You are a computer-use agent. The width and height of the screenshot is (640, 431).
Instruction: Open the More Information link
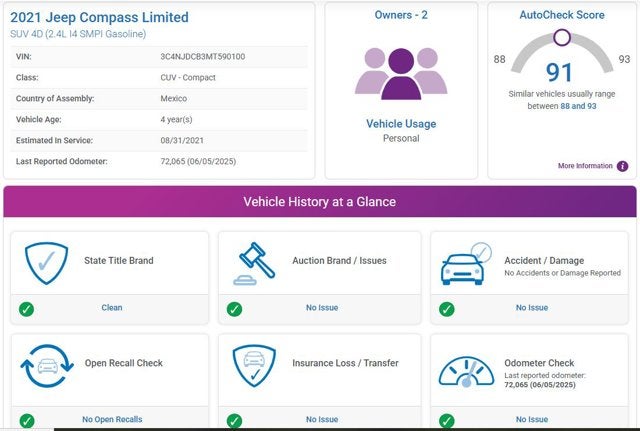pos(585,166)
